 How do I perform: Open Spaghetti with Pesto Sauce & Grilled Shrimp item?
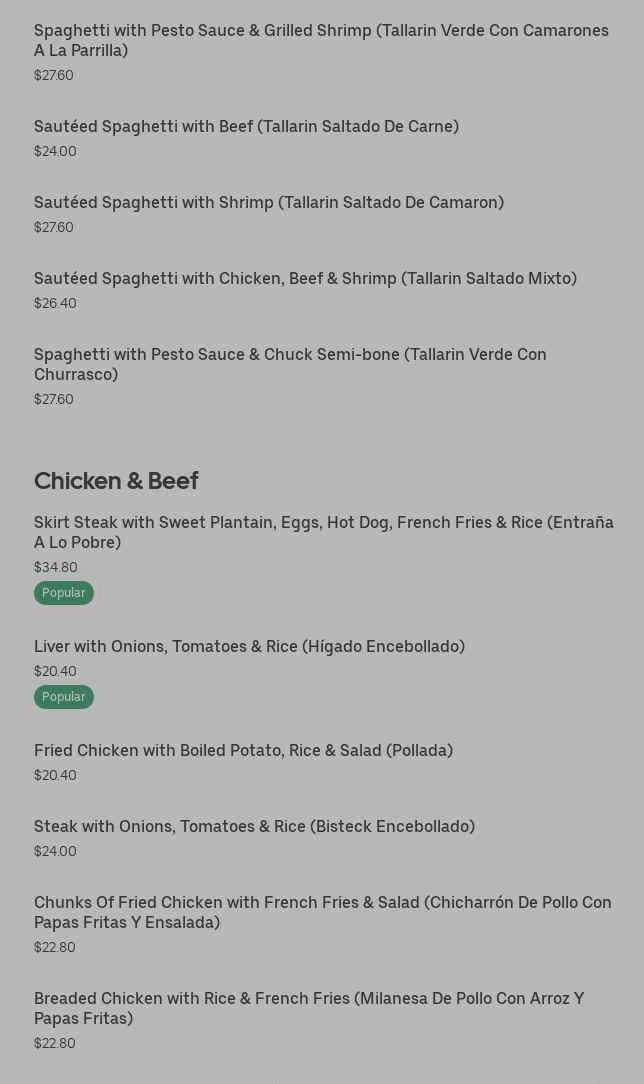click(x=321, y=40)
